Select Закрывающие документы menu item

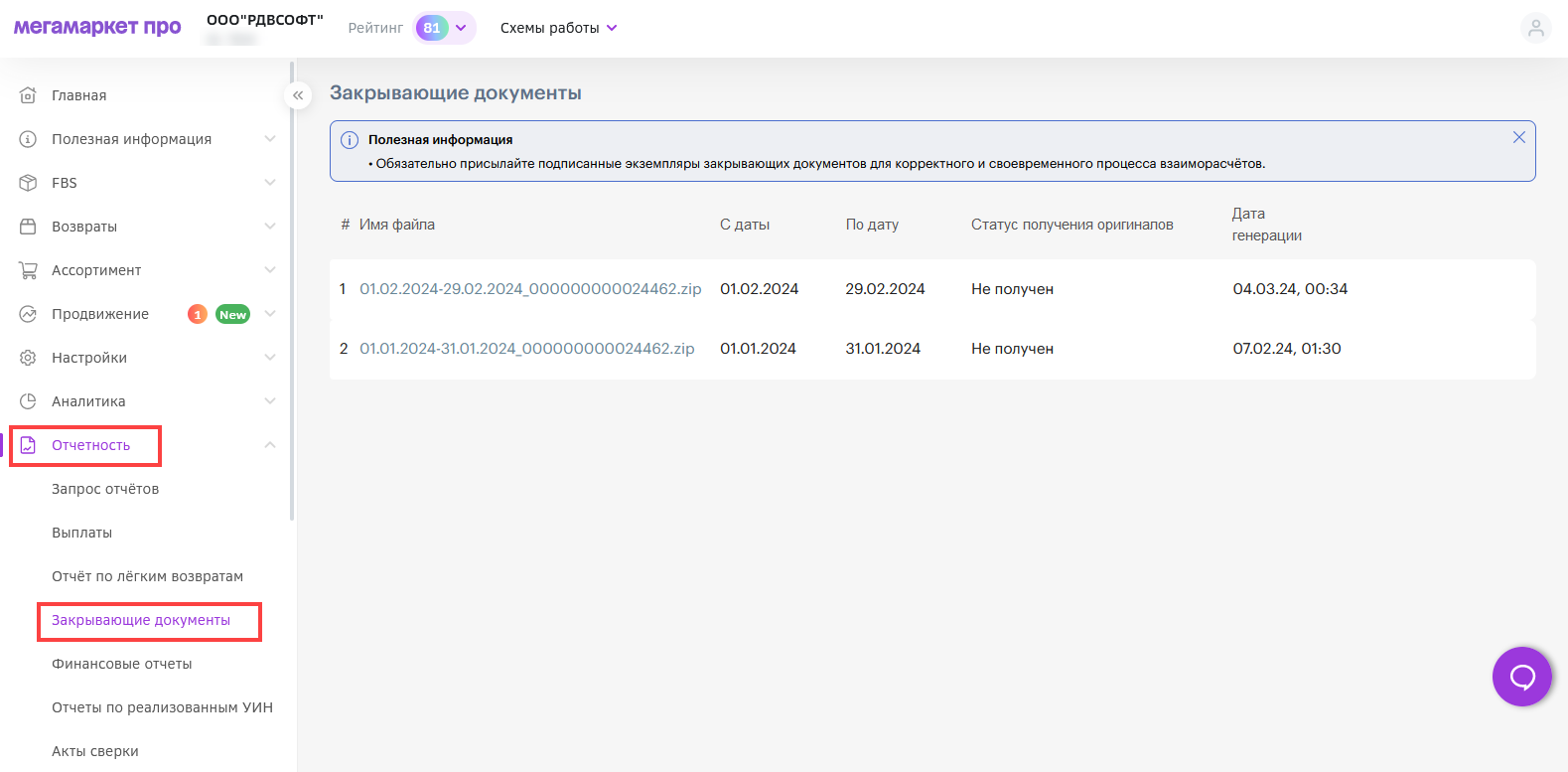pos(141,620)
